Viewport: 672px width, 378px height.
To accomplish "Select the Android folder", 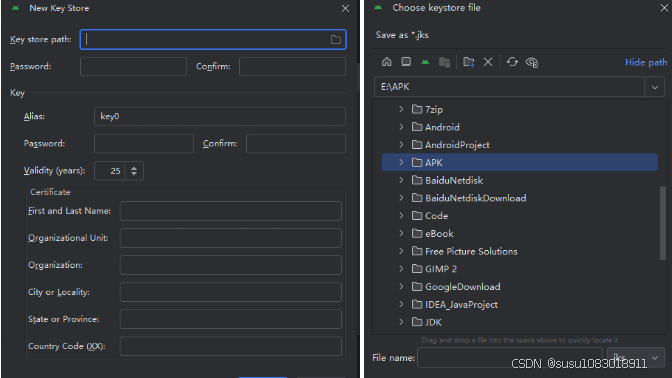I will point(519,127).
